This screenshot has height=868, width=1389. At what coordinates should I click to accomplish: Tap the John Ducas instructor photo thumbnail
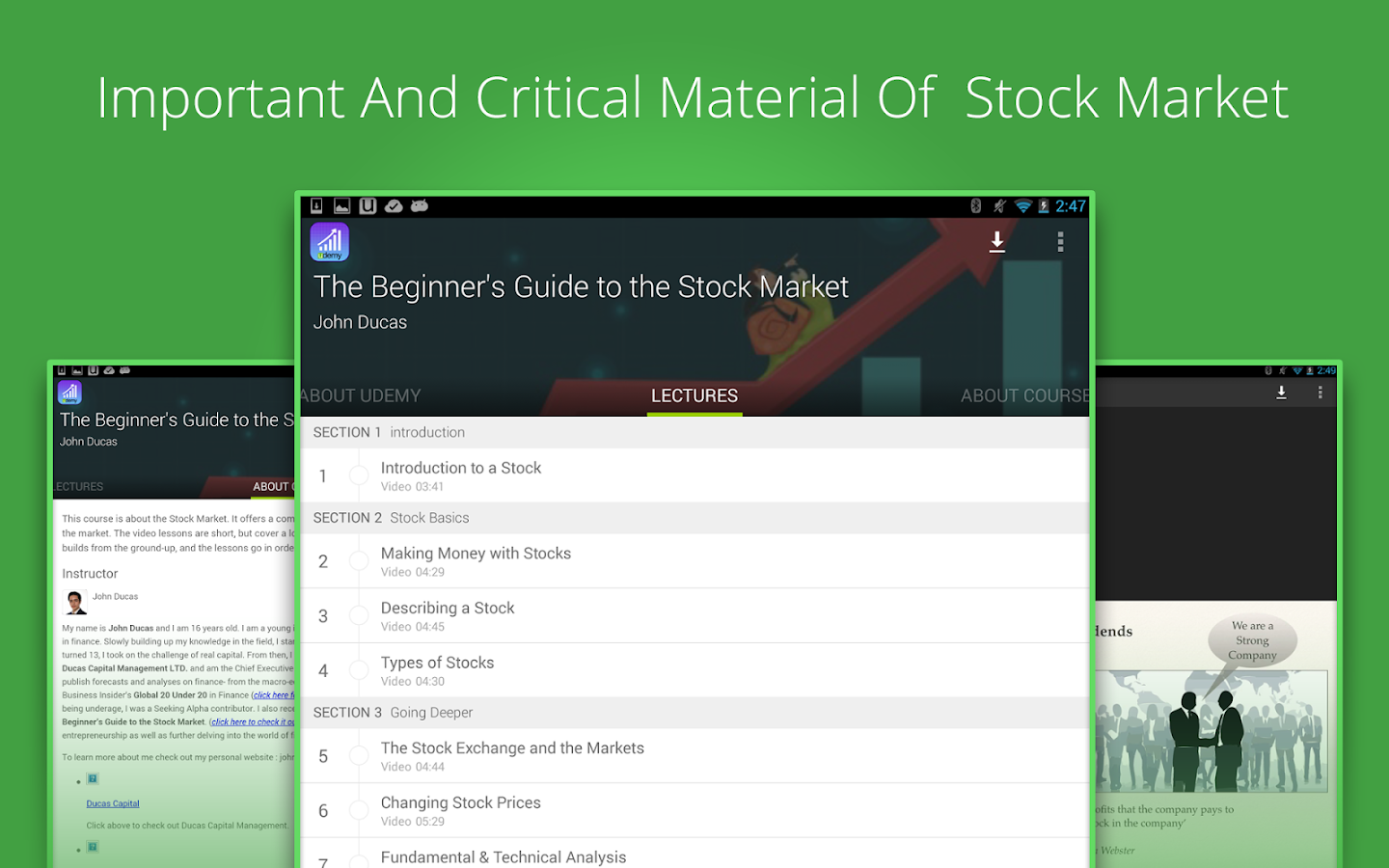coord(75,603)
